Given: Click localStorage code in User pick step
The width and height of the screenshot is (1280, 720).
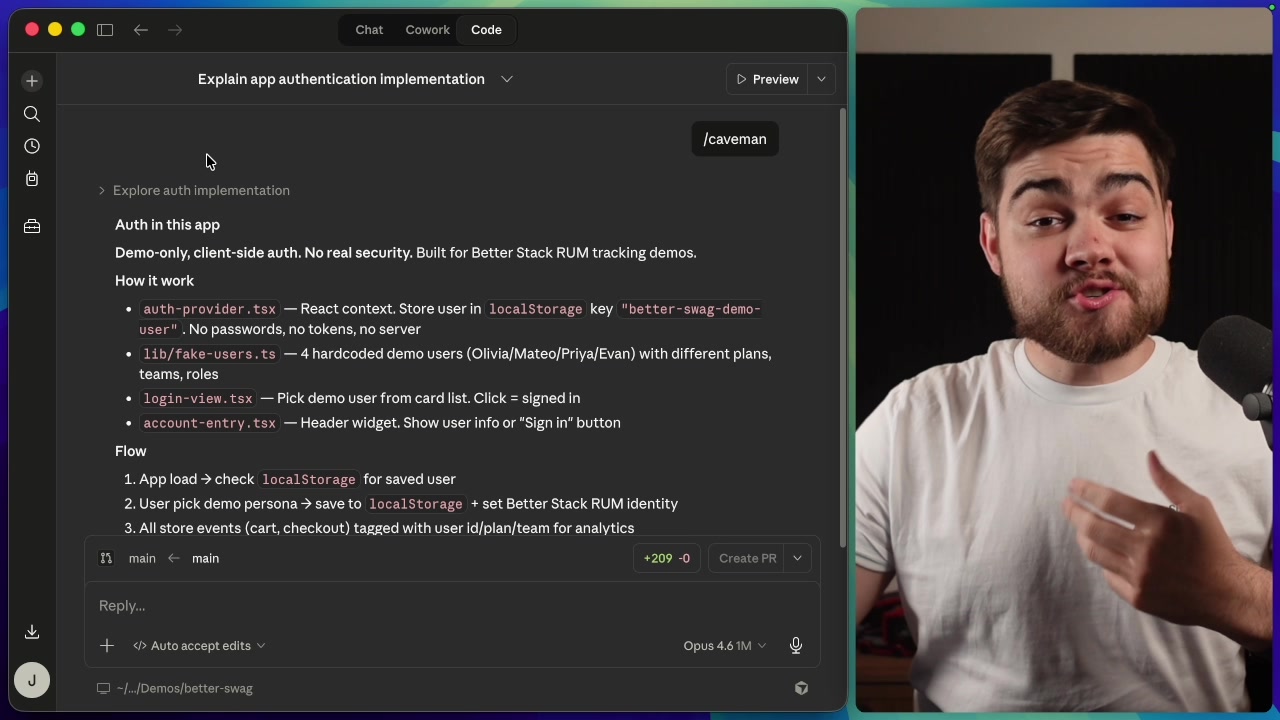Looking at the screenshot, I should pos(416,504).
